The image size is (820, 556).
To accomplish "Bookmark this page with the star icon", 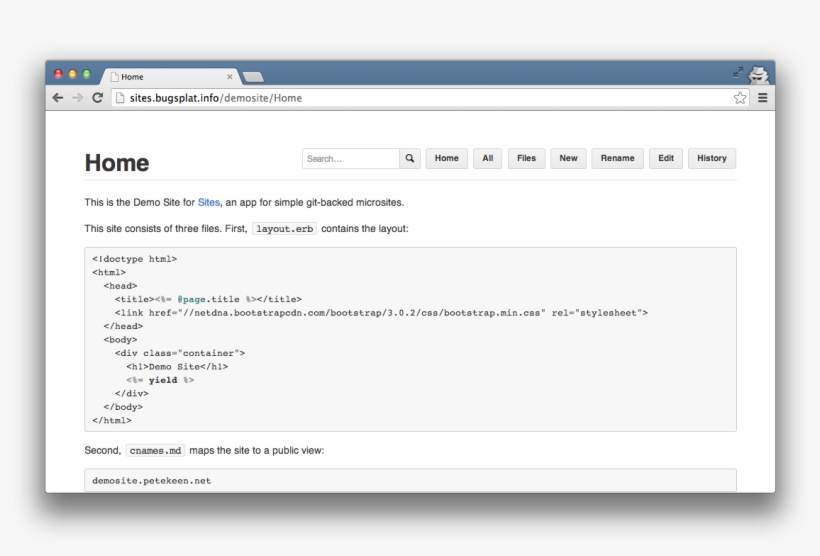I will (x=739, y=98).
